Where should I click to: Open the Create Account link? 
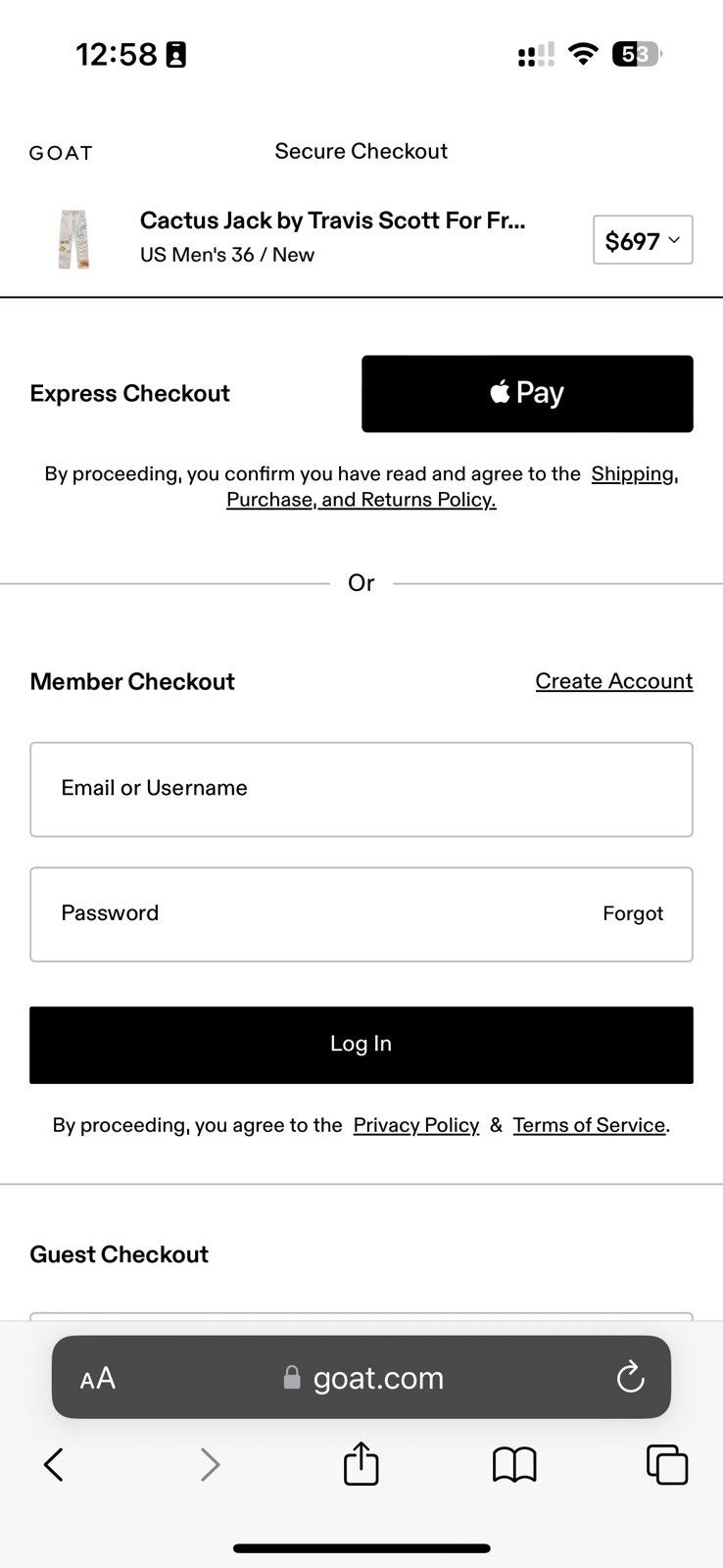614,681
